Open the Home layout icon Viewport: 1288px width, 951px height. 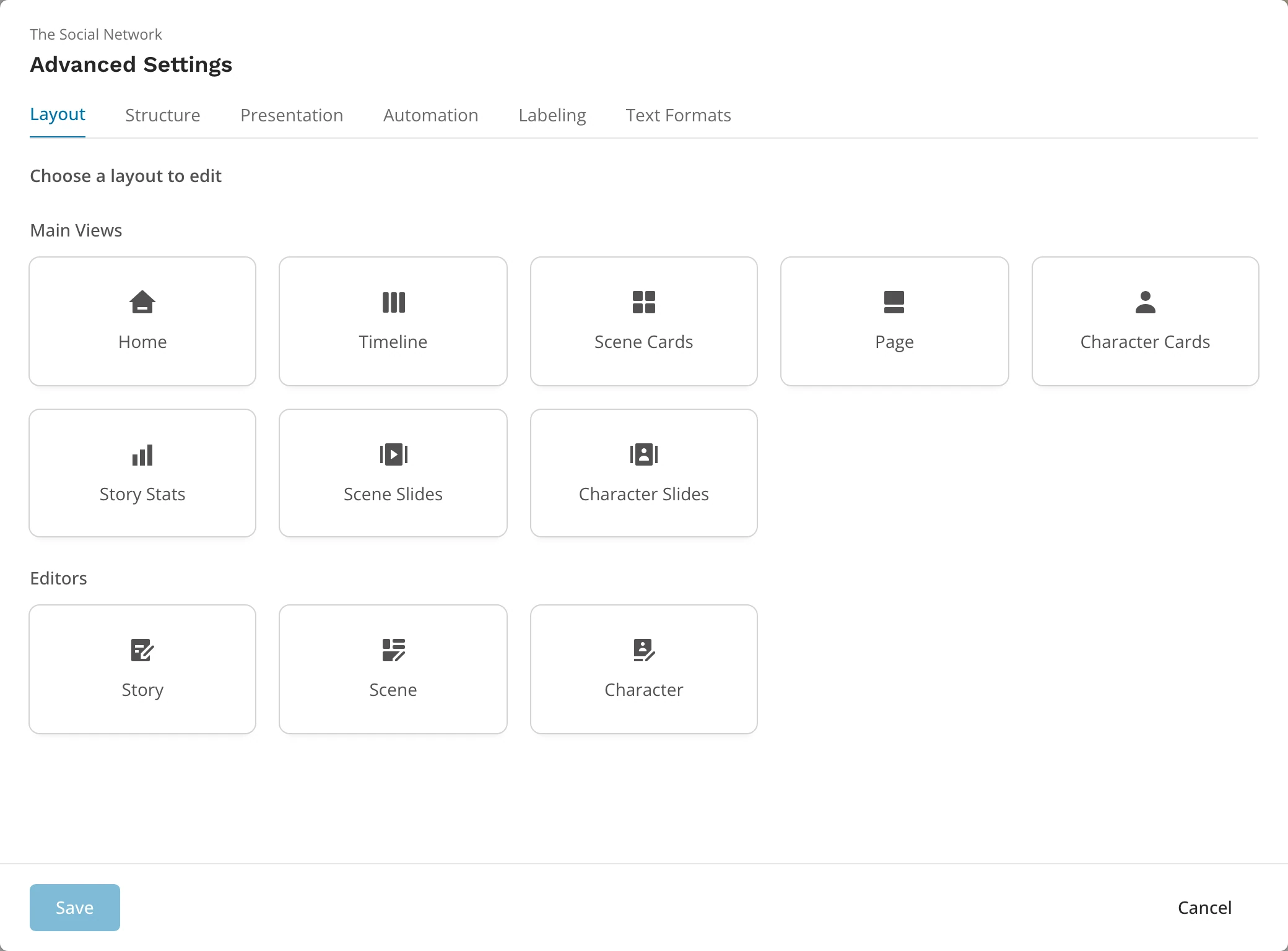[142, 302]
